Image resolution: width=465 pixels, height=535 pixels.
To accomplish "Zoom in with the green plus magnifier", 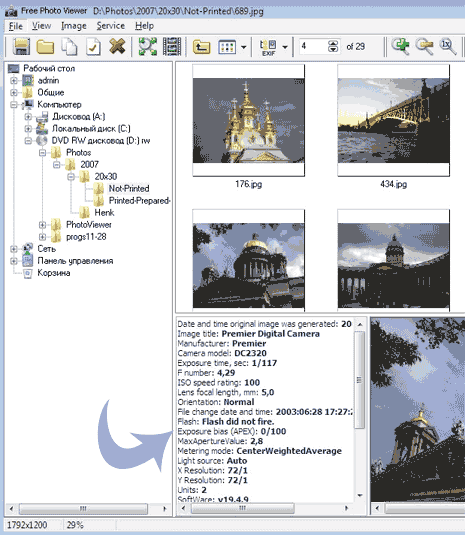I will click(400, 46).
